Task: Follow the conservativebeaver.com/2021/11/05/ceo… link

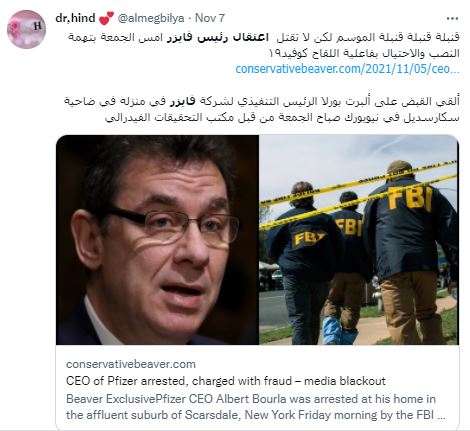Action: pyautogui.click(x=347, y=69)
